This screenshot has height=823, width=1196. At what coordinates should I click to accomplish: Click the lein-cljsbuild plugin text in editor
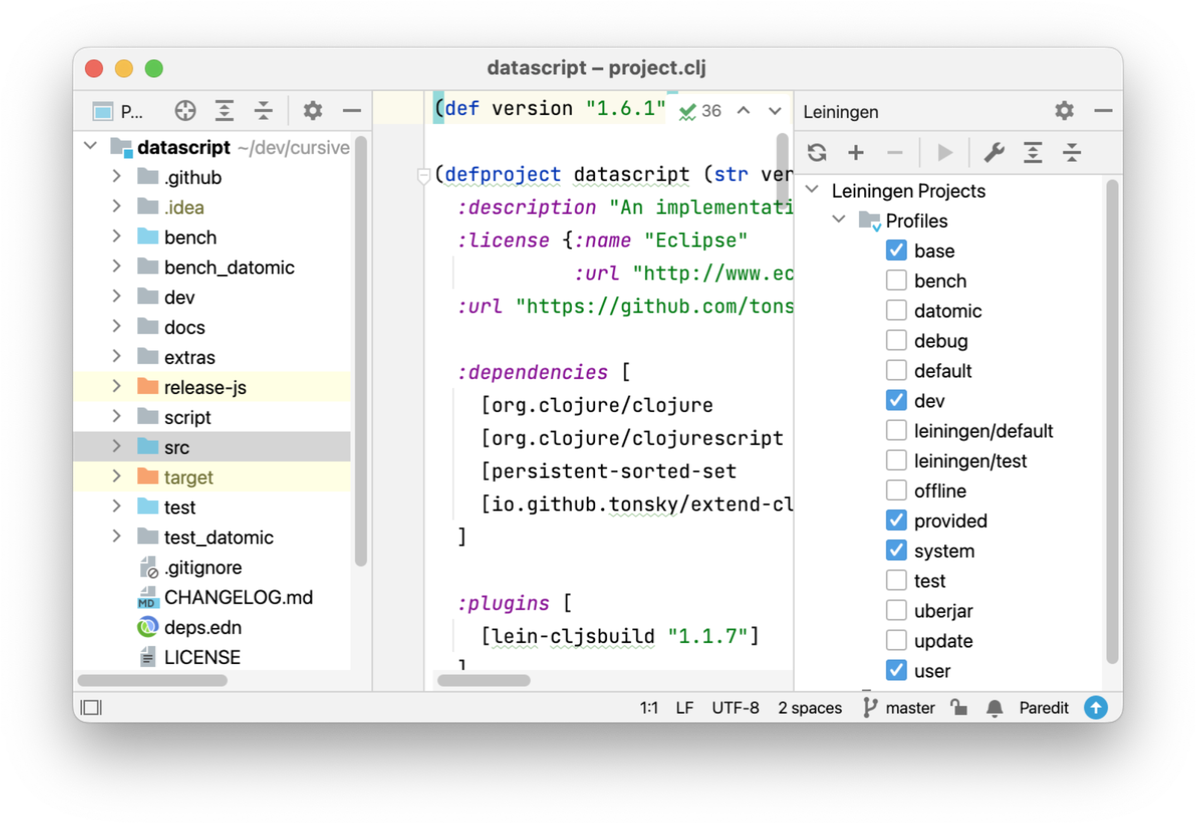(x=573, y=636)
